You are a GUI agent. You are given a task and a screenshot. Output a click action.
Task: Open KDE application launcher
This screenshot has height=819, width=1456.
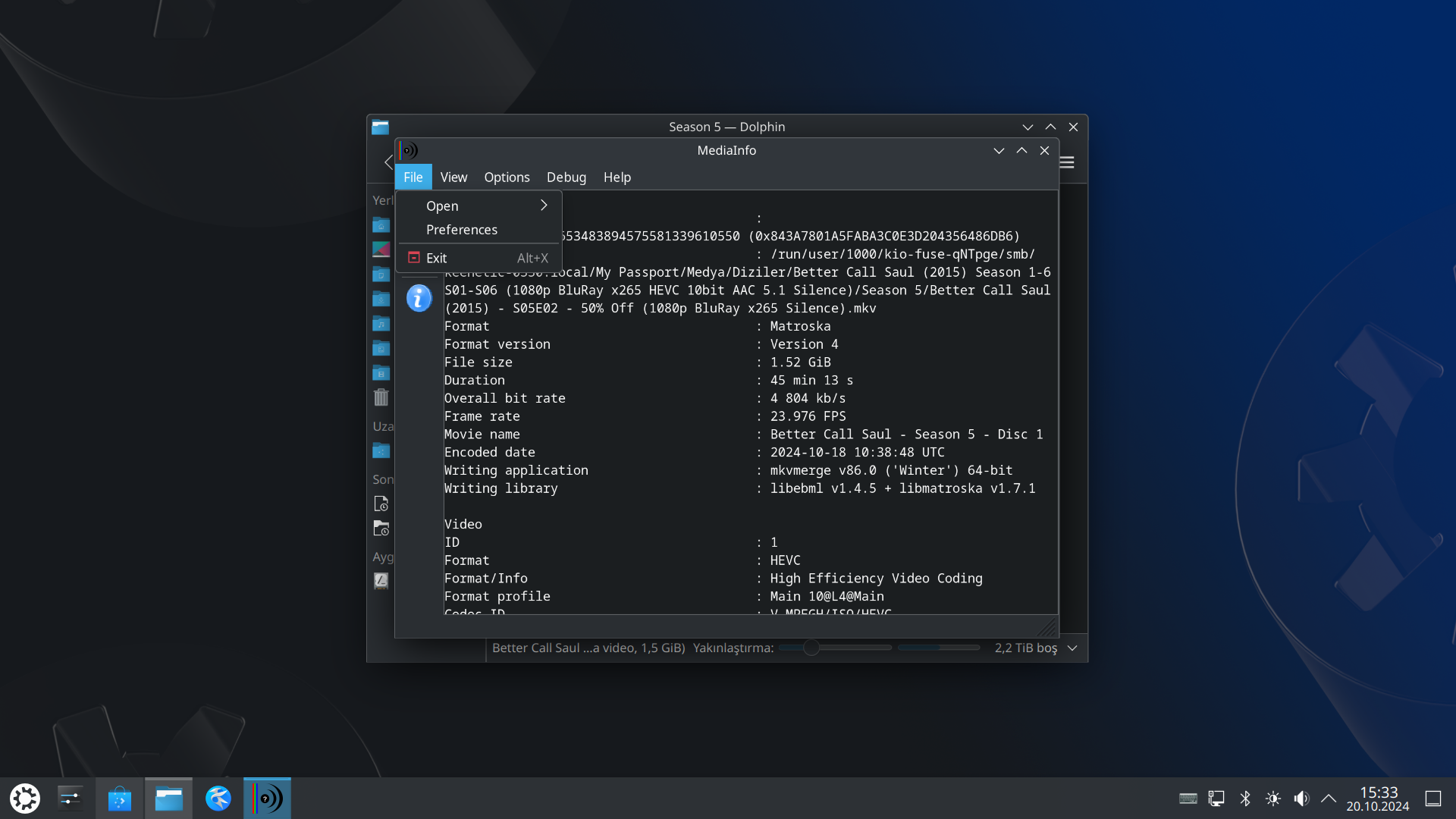(24, 798)
